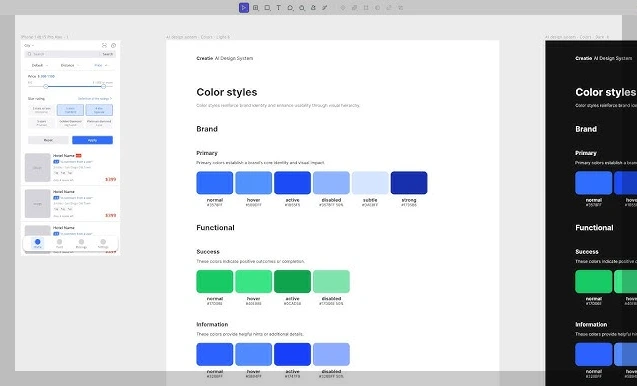
Task: Click the scan icon in phone mockup header
Action: click(x=104, y=46)
